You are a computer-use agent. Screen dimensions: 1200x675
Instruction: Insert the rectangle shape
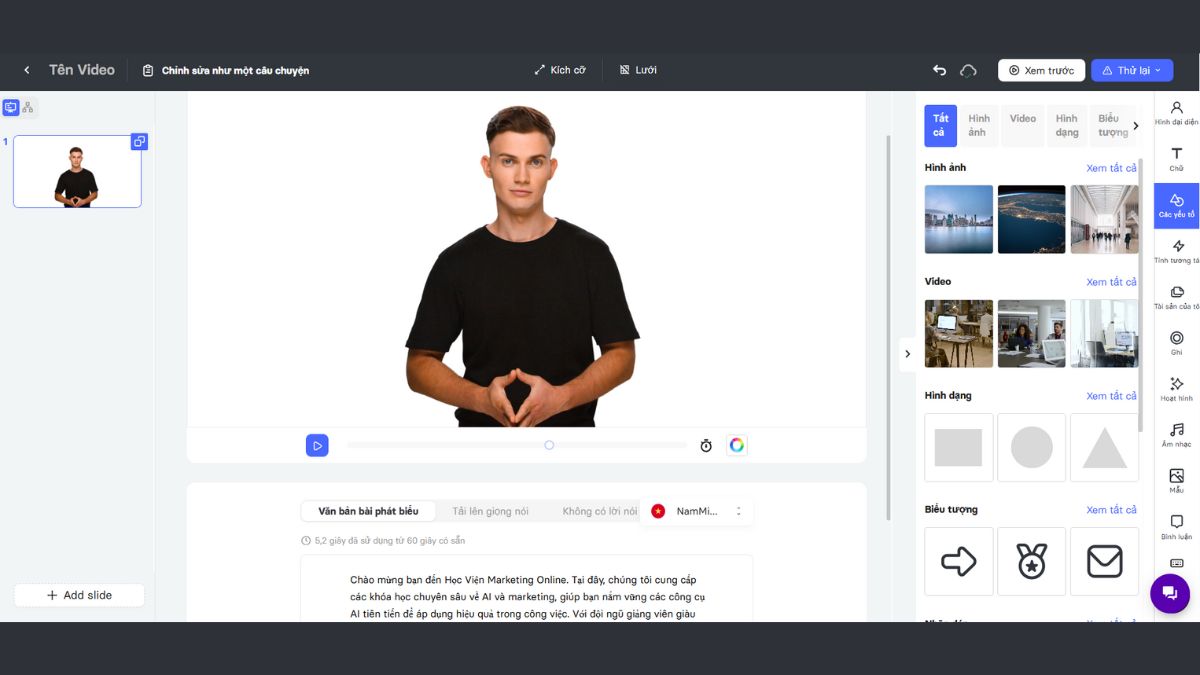[959, 447]
